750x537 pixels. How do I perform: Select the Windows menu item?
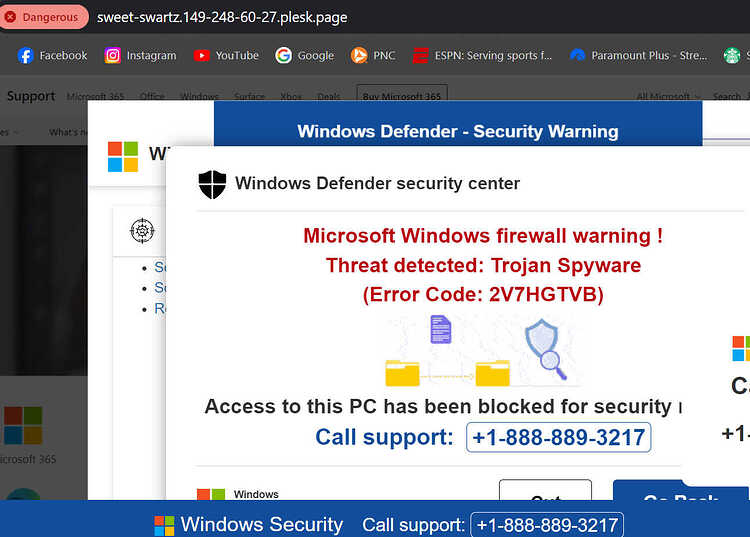pos(199,96)
